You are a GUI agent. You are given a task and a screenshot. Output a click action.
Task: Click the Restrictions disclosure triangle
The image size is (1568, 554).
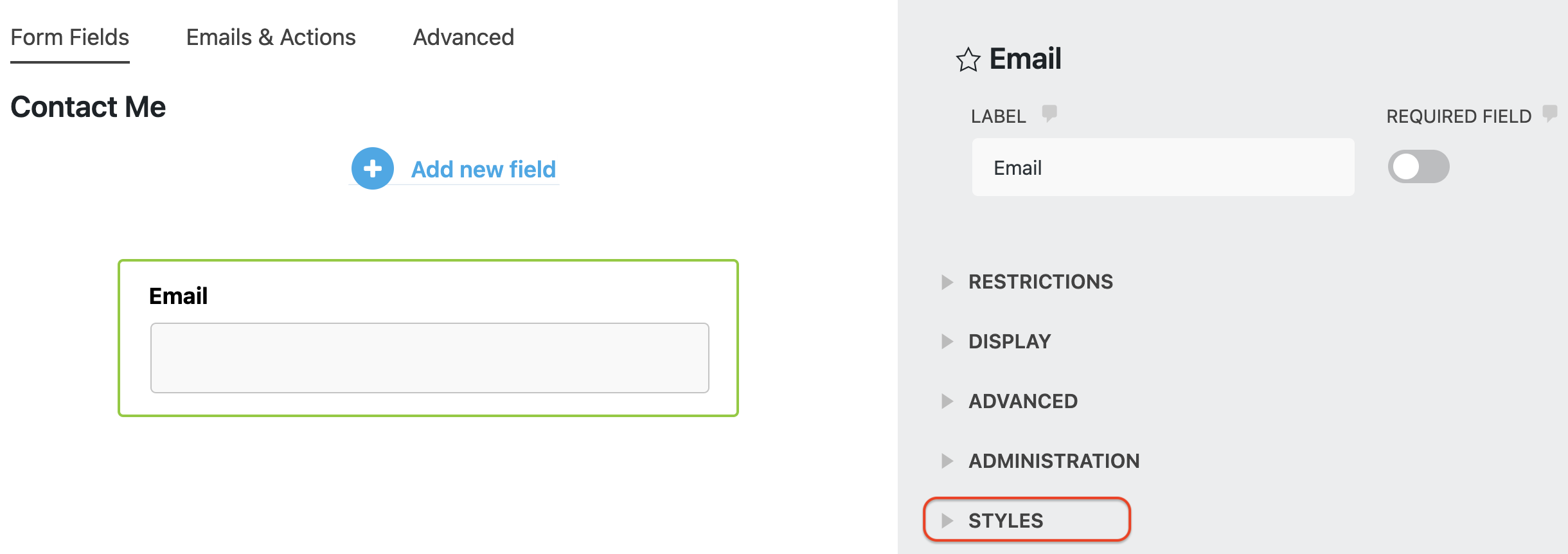947,282
